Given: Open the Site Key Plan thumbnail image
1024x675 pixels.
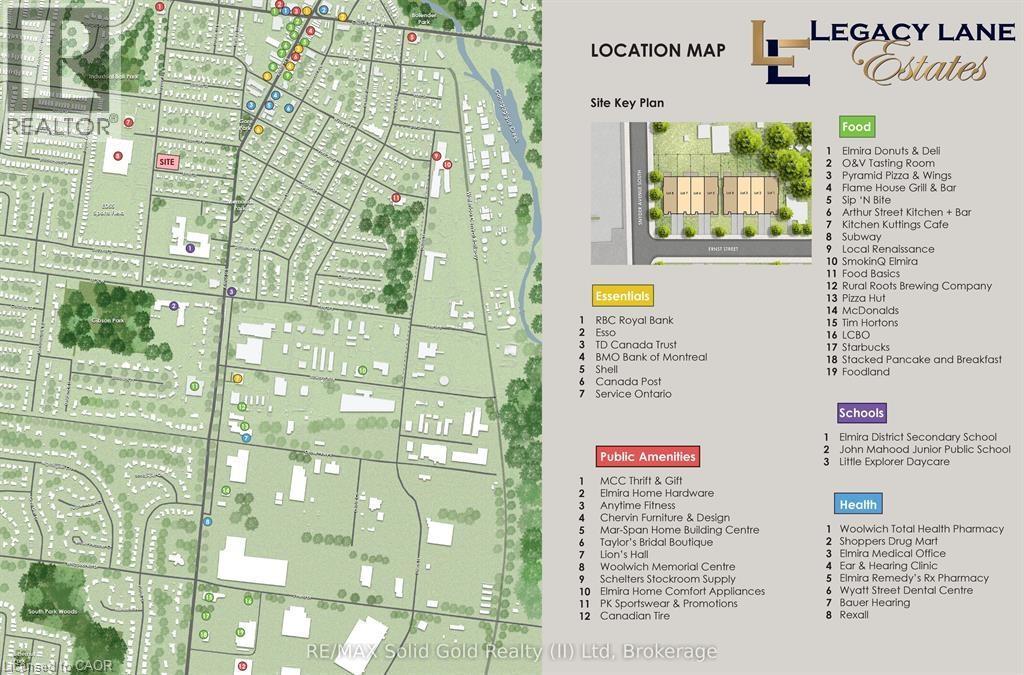Looking at the screenshot, I should 700,193.
